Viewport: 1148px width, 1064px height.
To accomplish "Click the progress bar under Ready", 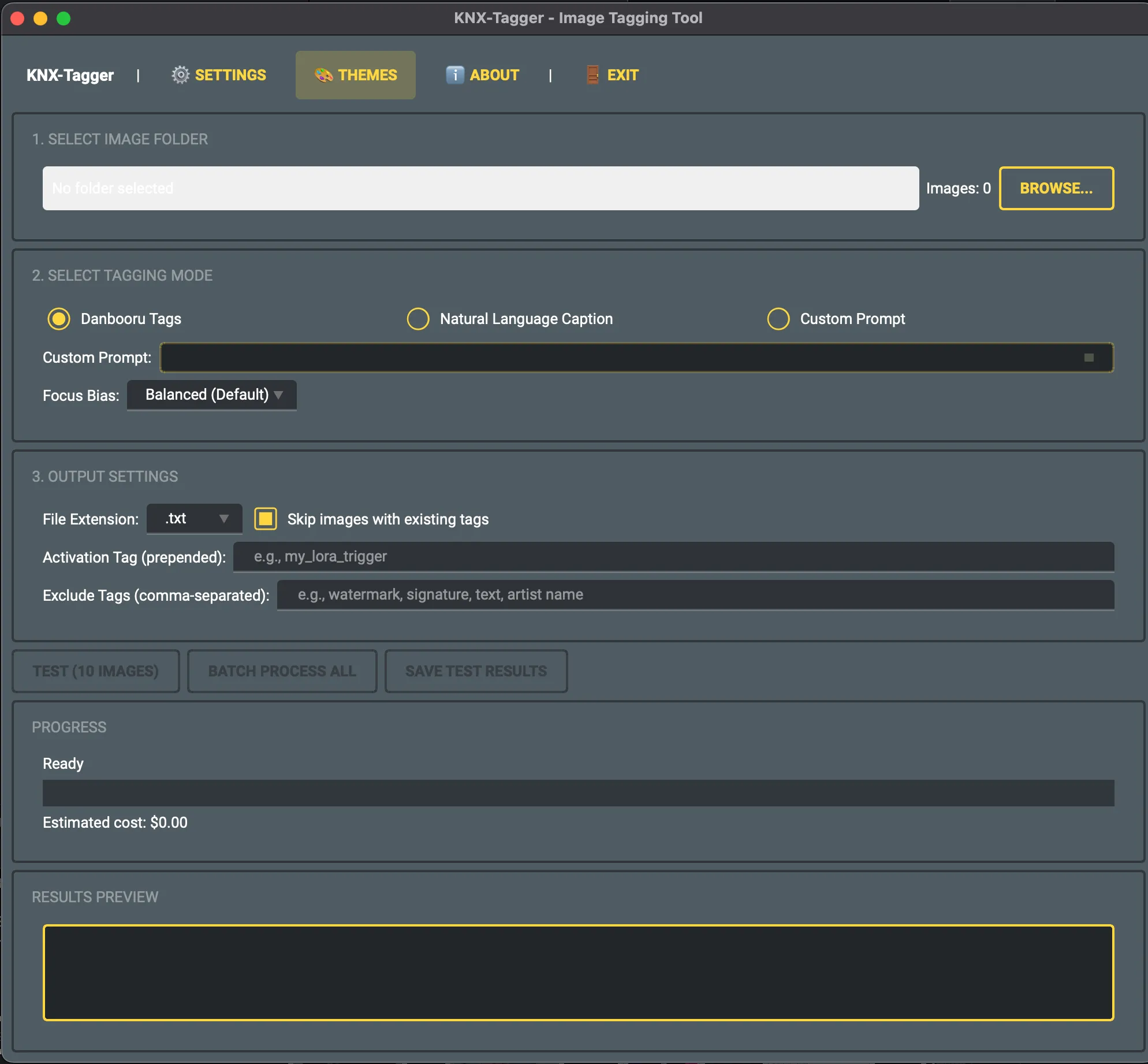I will point(578,793).
